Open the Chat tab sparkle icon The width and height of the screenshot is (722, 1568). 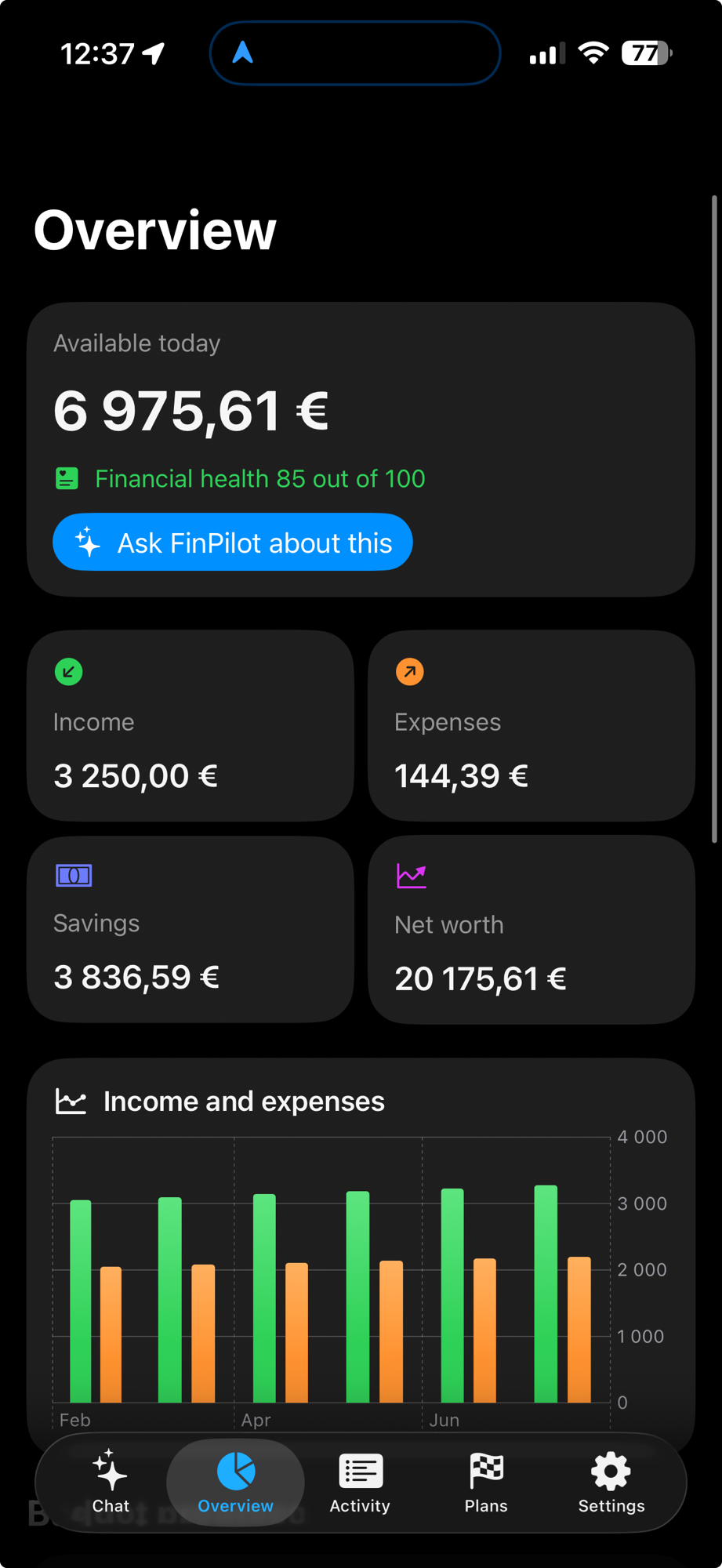click(110, 1469)
